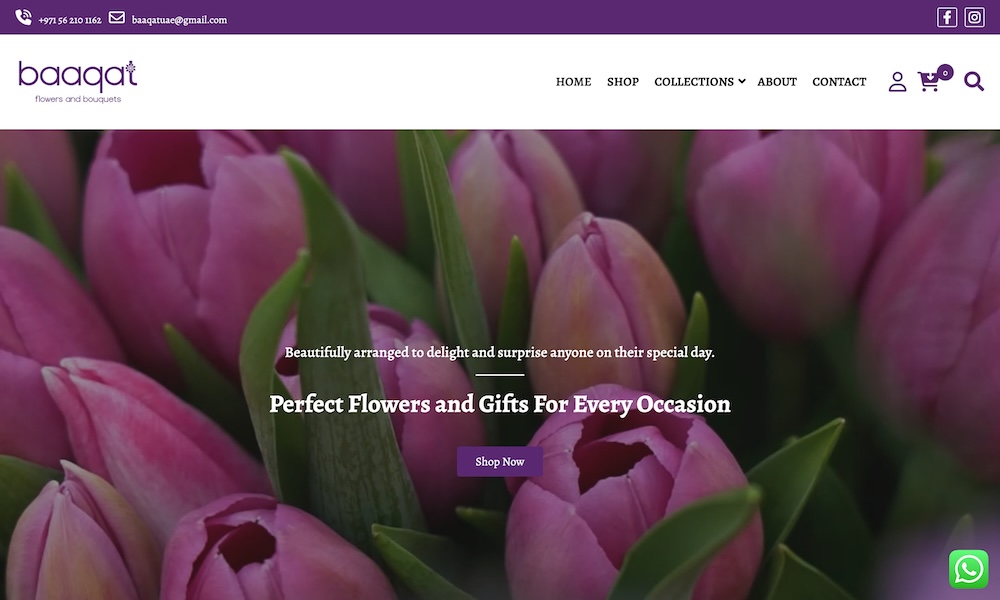The height and width of the screenshot is (600, 1000).
Task: Click the Perfect Flowers and Gifts headline
Action: [x=500, y=404]
